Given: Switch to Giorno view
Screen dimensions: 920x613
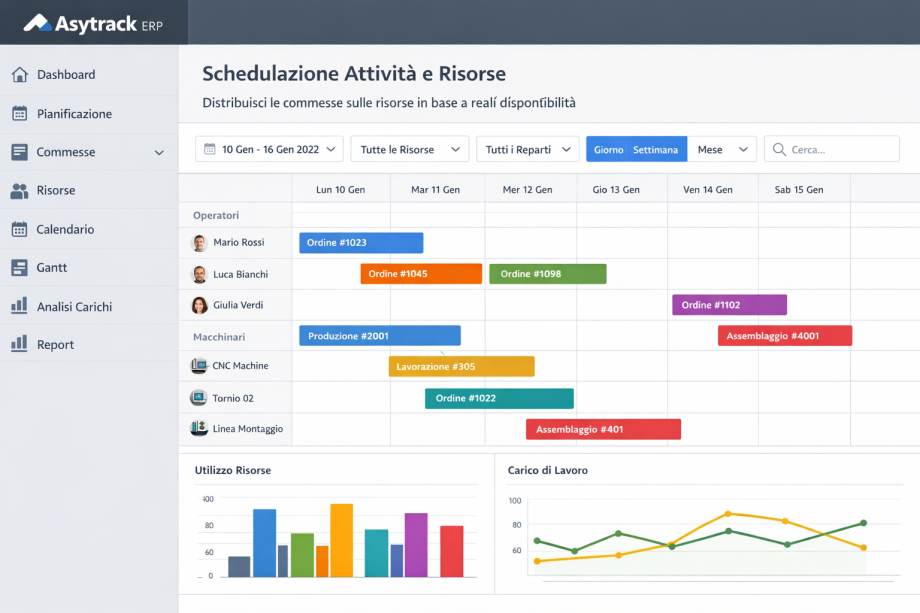Looking at the screenshot, I should pyautogui.click(x=608, y=150).
